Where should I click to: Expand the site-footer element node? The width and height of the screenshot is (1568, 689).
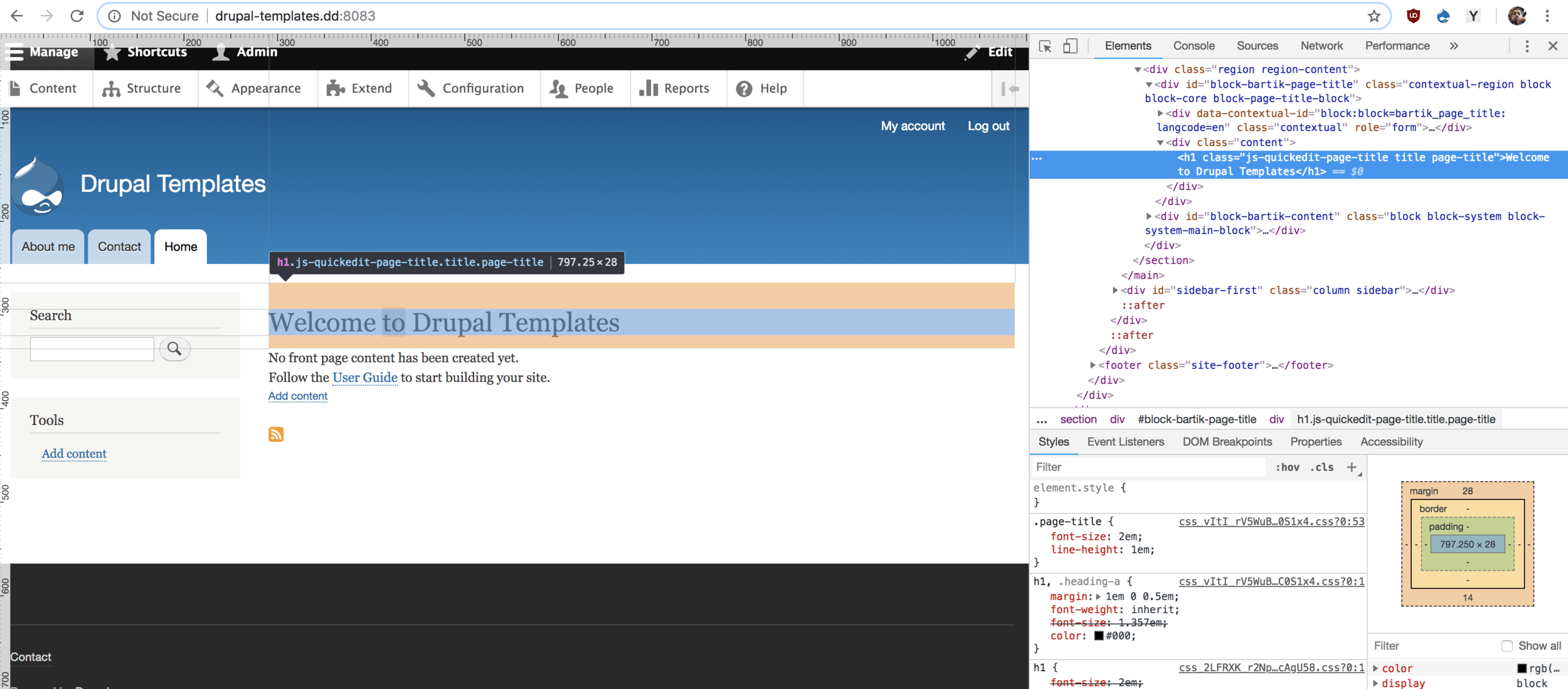pos(1093,365)
